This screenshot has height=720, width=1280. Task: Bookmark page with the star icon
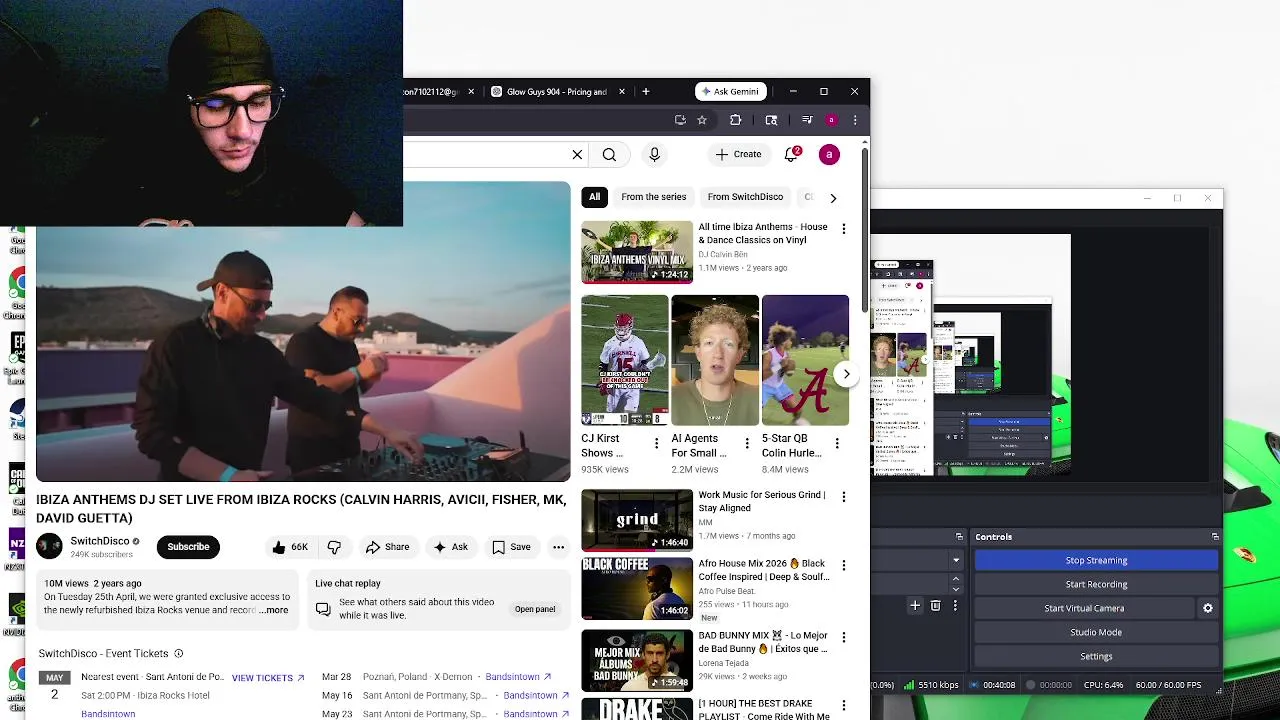point(702,120)
